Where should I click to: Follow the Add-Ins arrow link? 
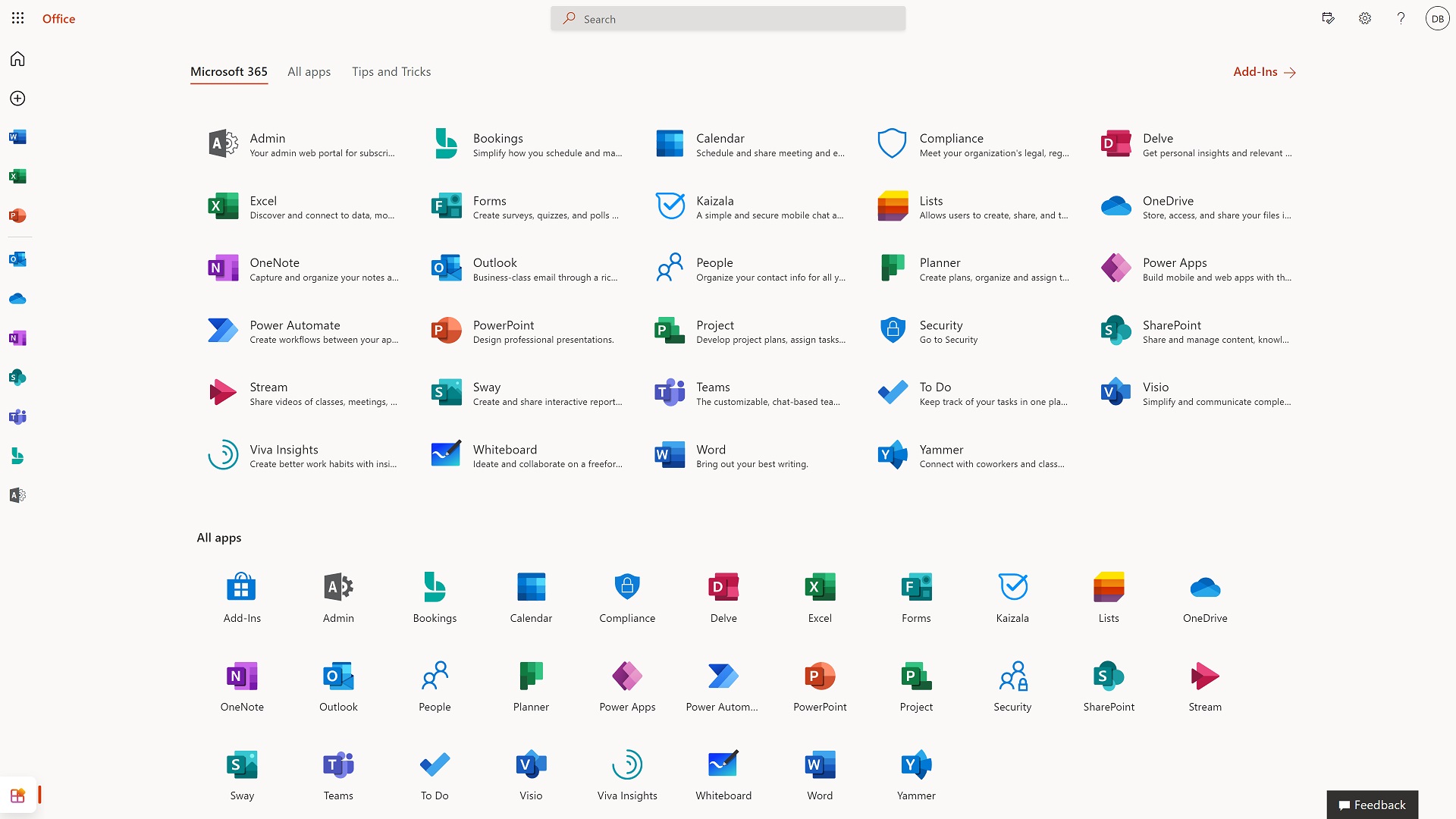(x=1264, y=72)
